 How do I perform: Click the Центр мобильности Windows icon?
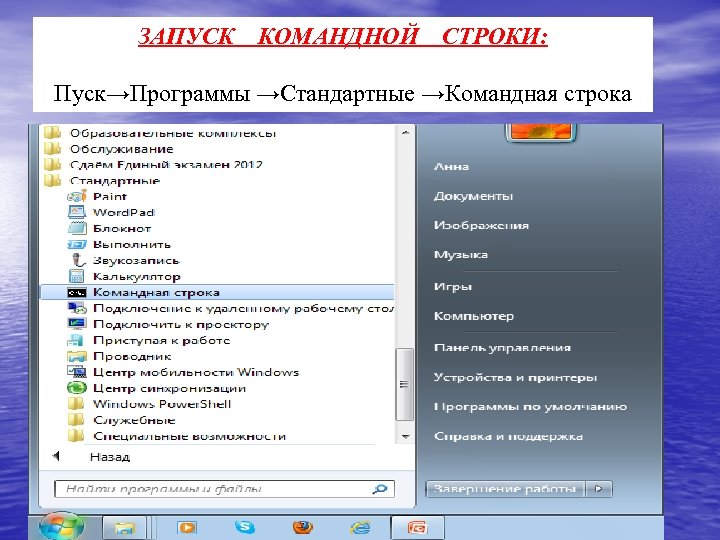(x=77, y=372)
